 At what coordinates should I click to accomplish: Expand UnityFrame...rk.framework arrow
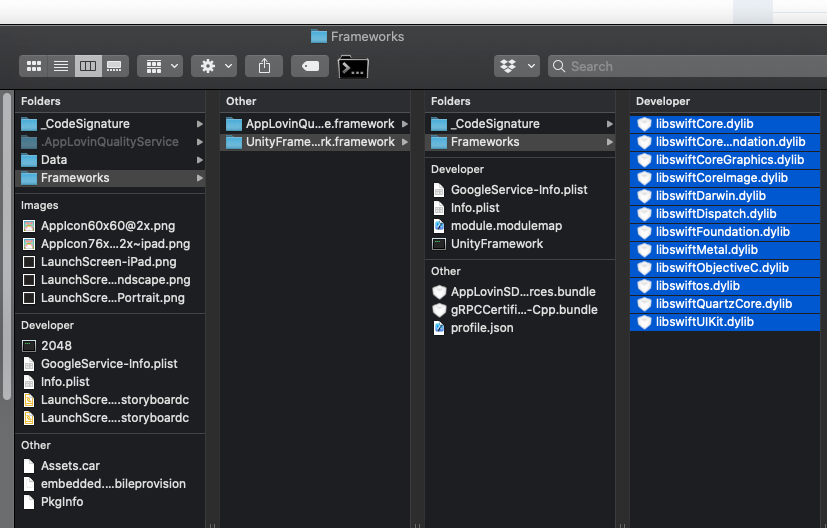[x=405, y=142]
